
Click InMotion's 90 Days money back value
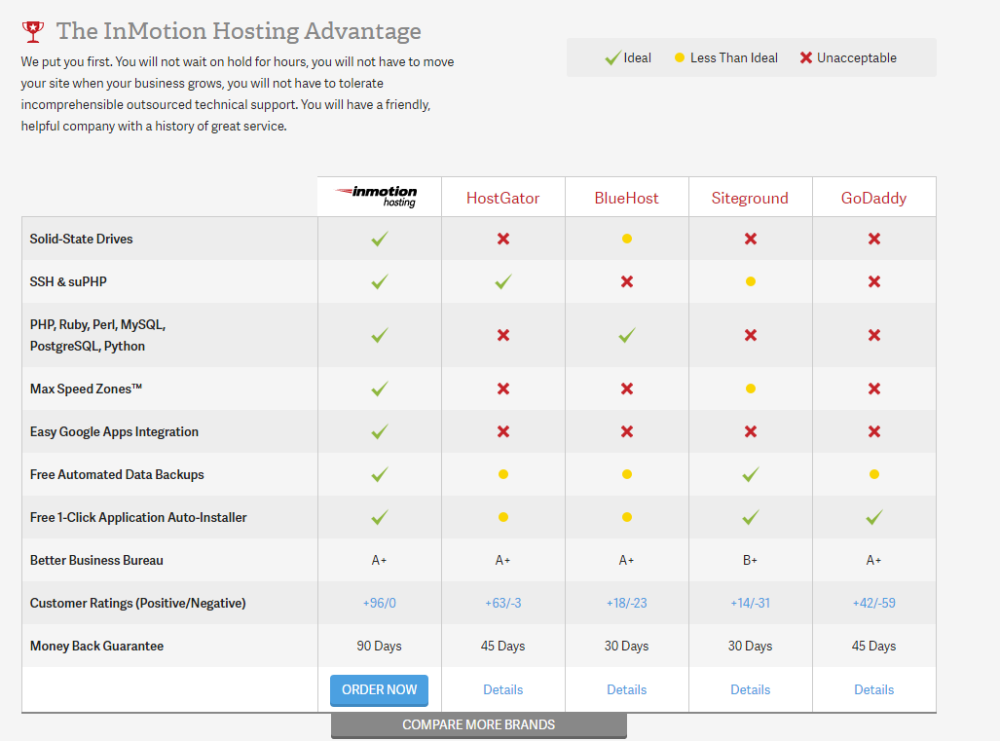point(379,646)
